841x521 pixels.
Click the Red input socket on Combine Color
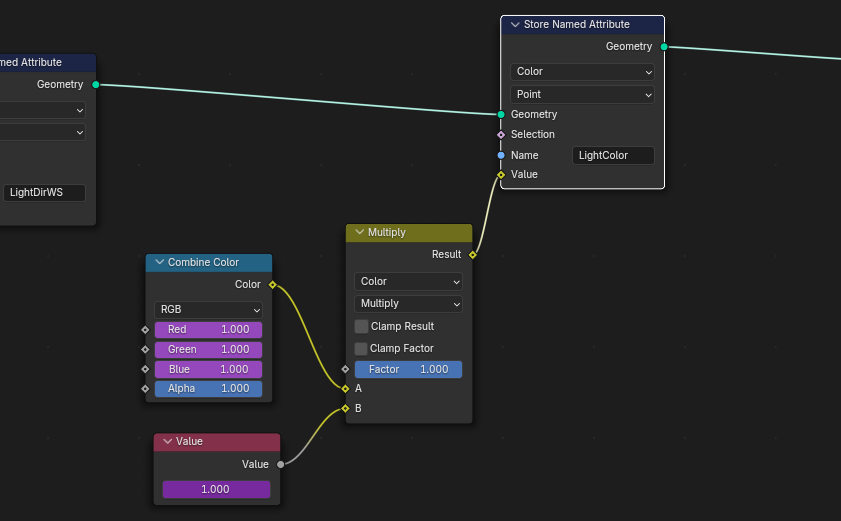click(x=145, y=330)
